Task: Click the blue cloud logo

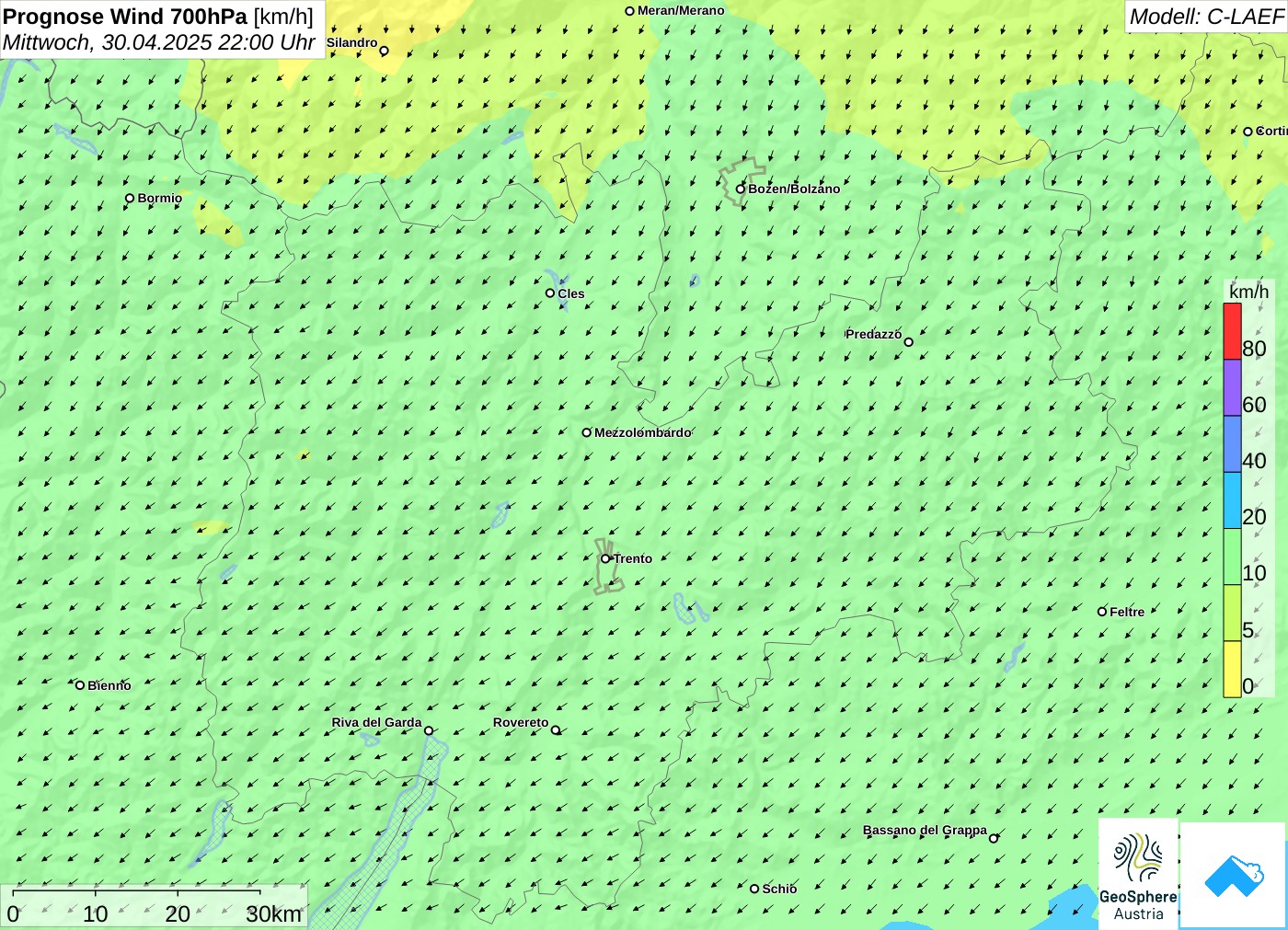Action: (x=1234, y=876)
